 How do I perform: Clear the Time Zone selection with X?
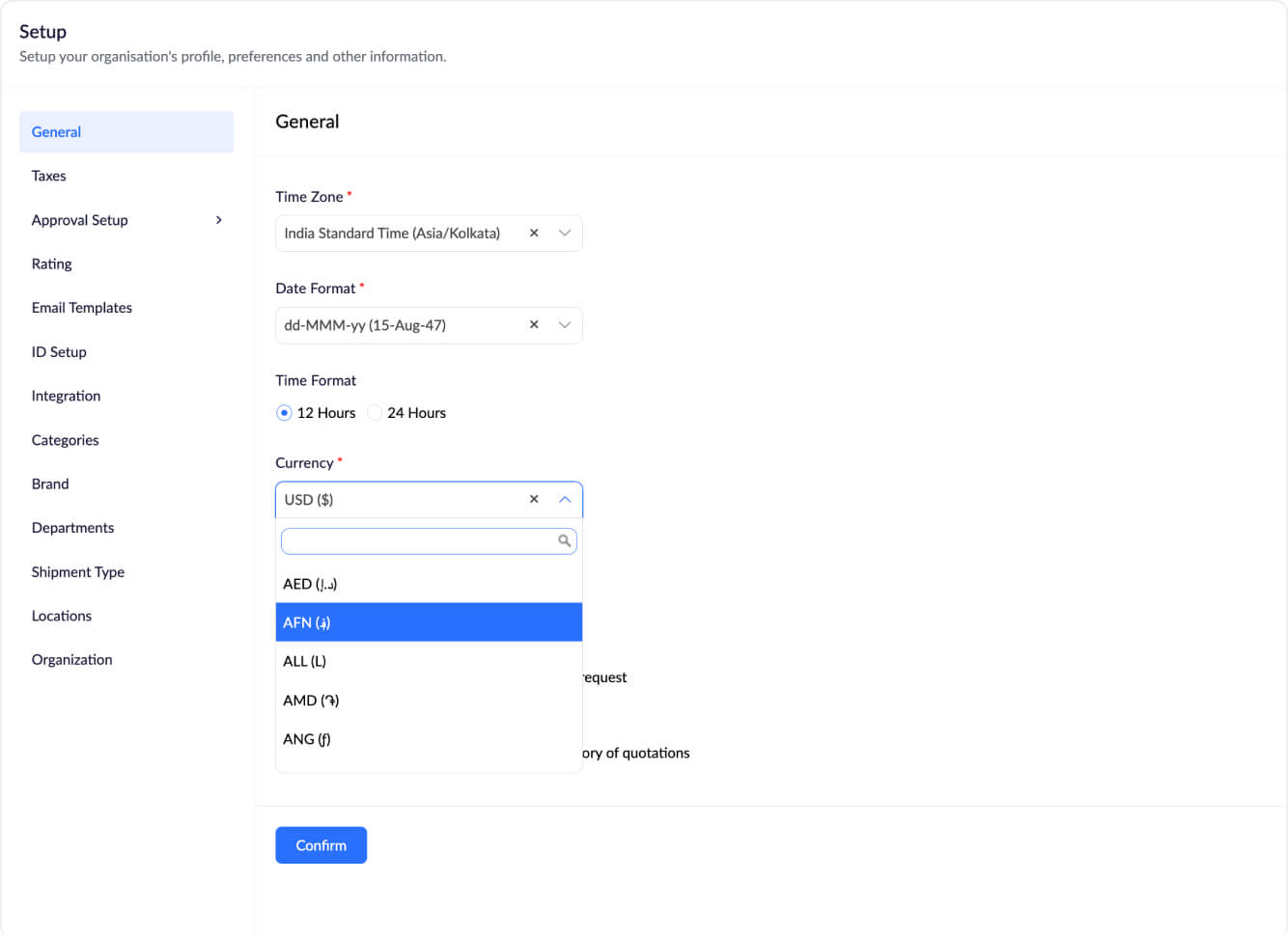(x=534, y=234)
